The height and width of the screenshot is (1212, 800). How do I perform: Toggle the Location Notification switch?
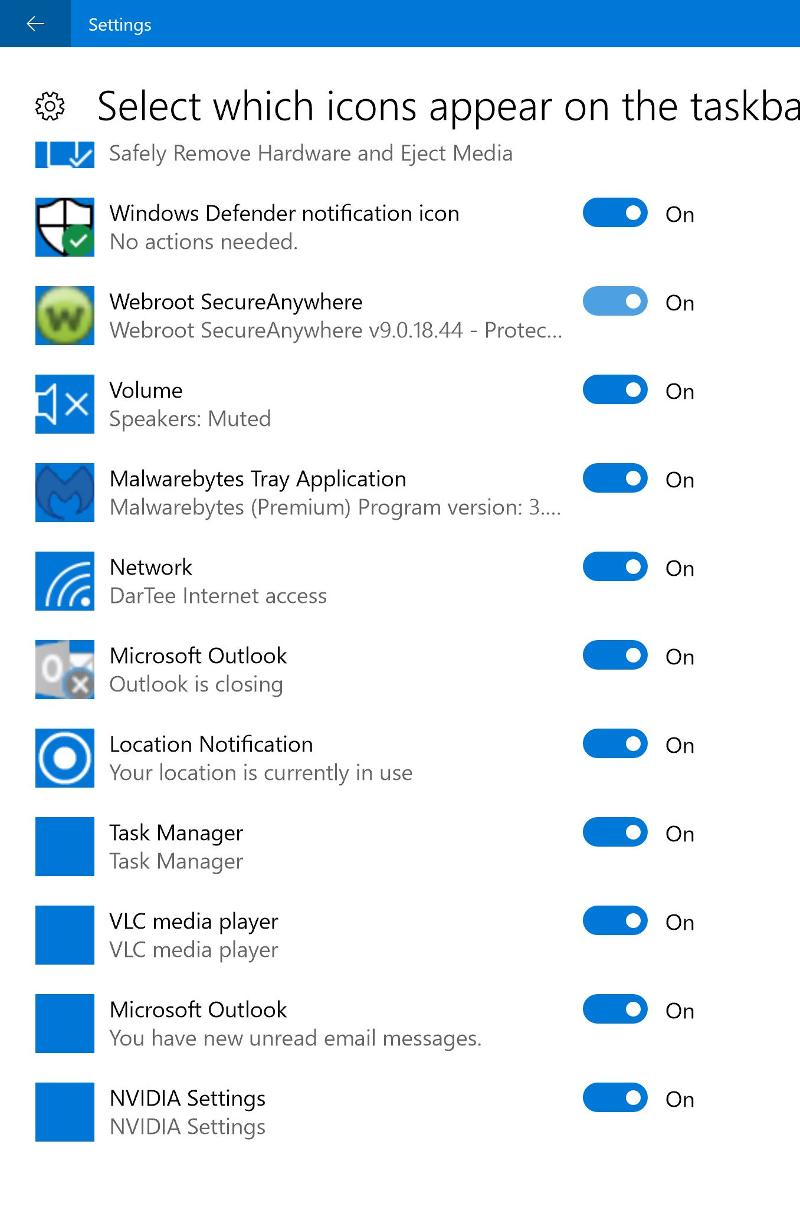pyautogui.click(x=616, y=744)
